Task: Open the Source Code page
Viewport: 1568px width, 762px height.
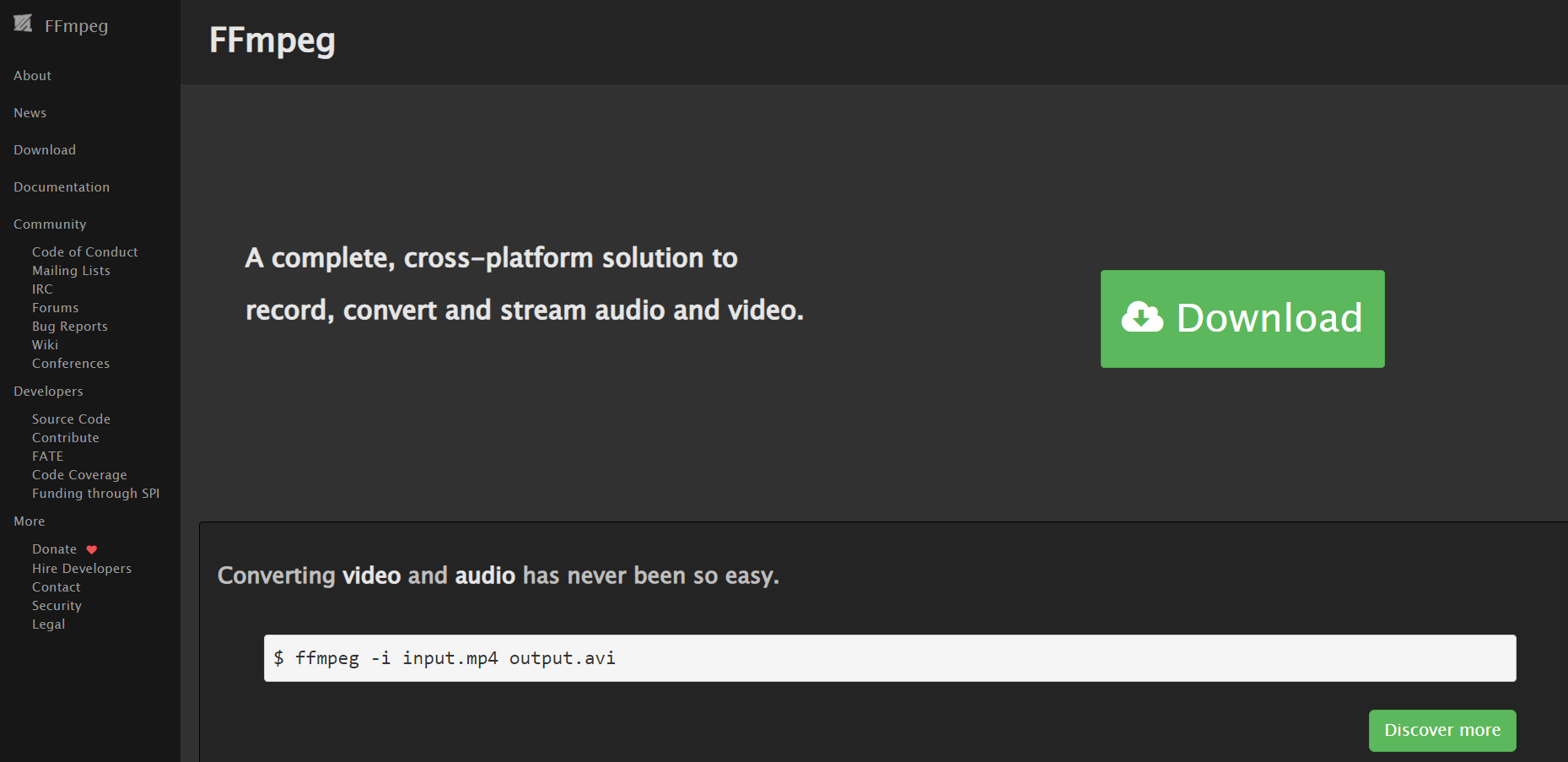Action: [71, 419]
